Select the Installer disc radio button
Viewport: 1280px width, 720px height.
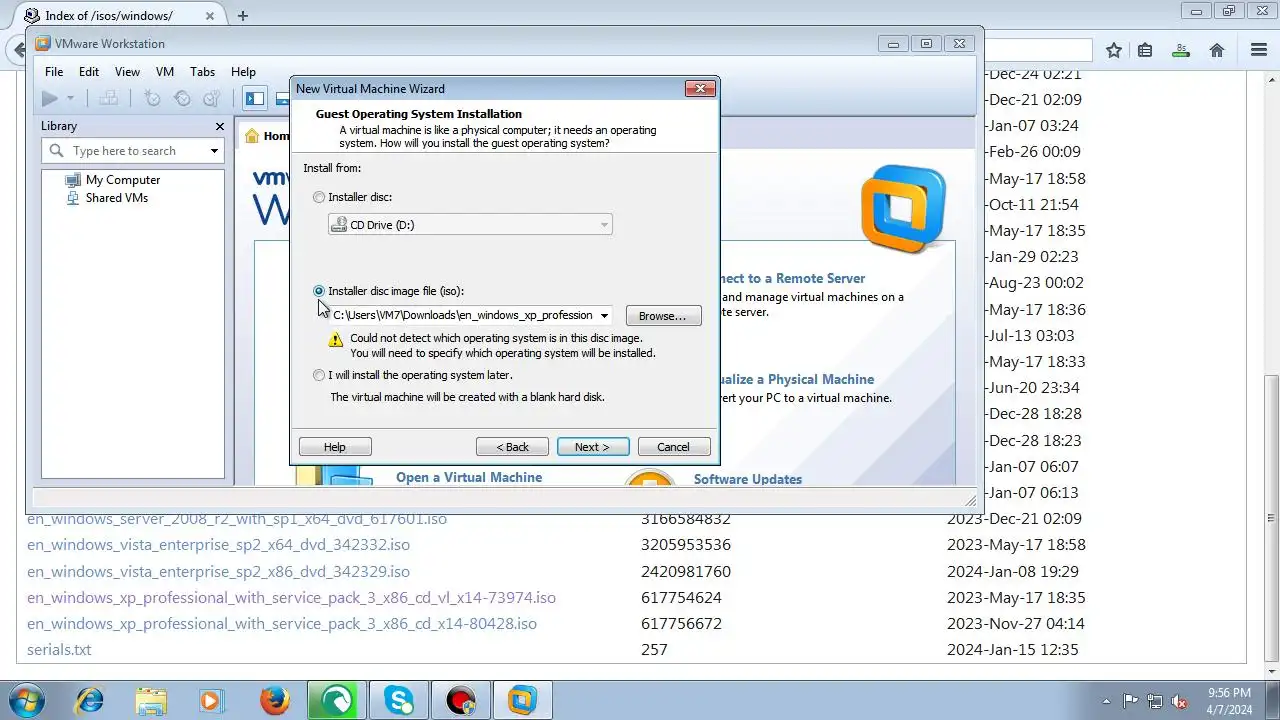click(x=319, y=197)
